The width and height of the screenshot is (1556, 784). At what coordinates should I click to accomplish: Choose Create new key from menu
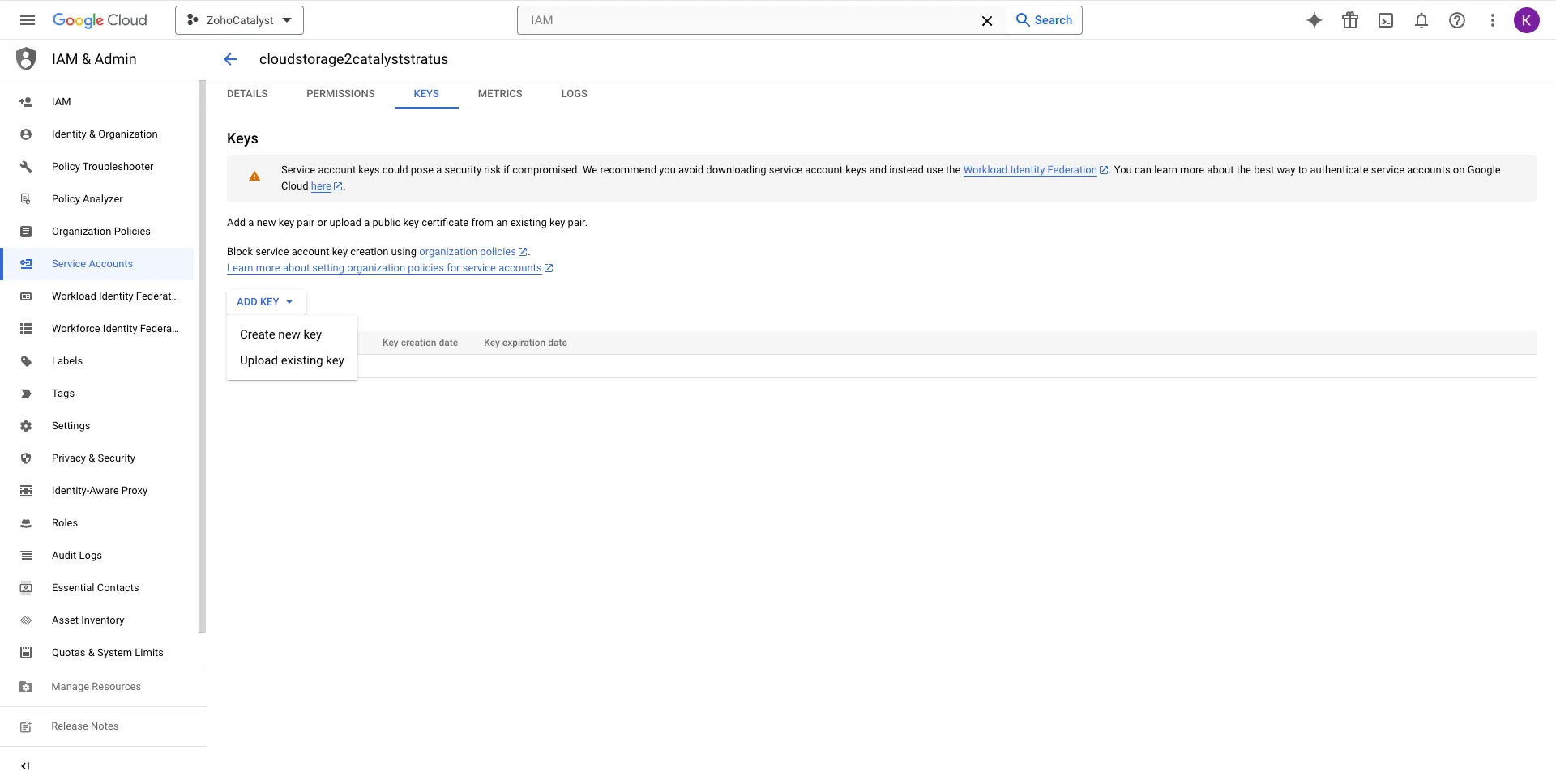[292, 334]
